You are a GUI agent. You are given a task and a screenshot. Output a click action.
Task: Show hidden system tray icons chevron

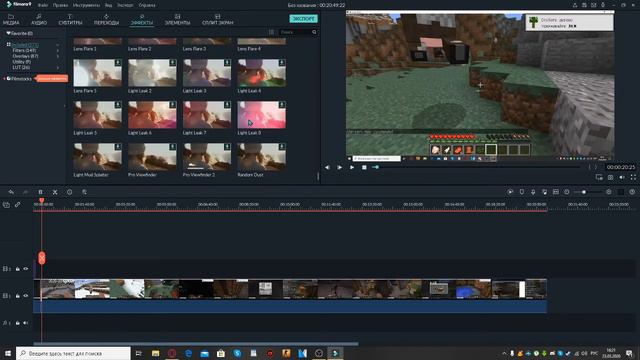tap(504, 353)
